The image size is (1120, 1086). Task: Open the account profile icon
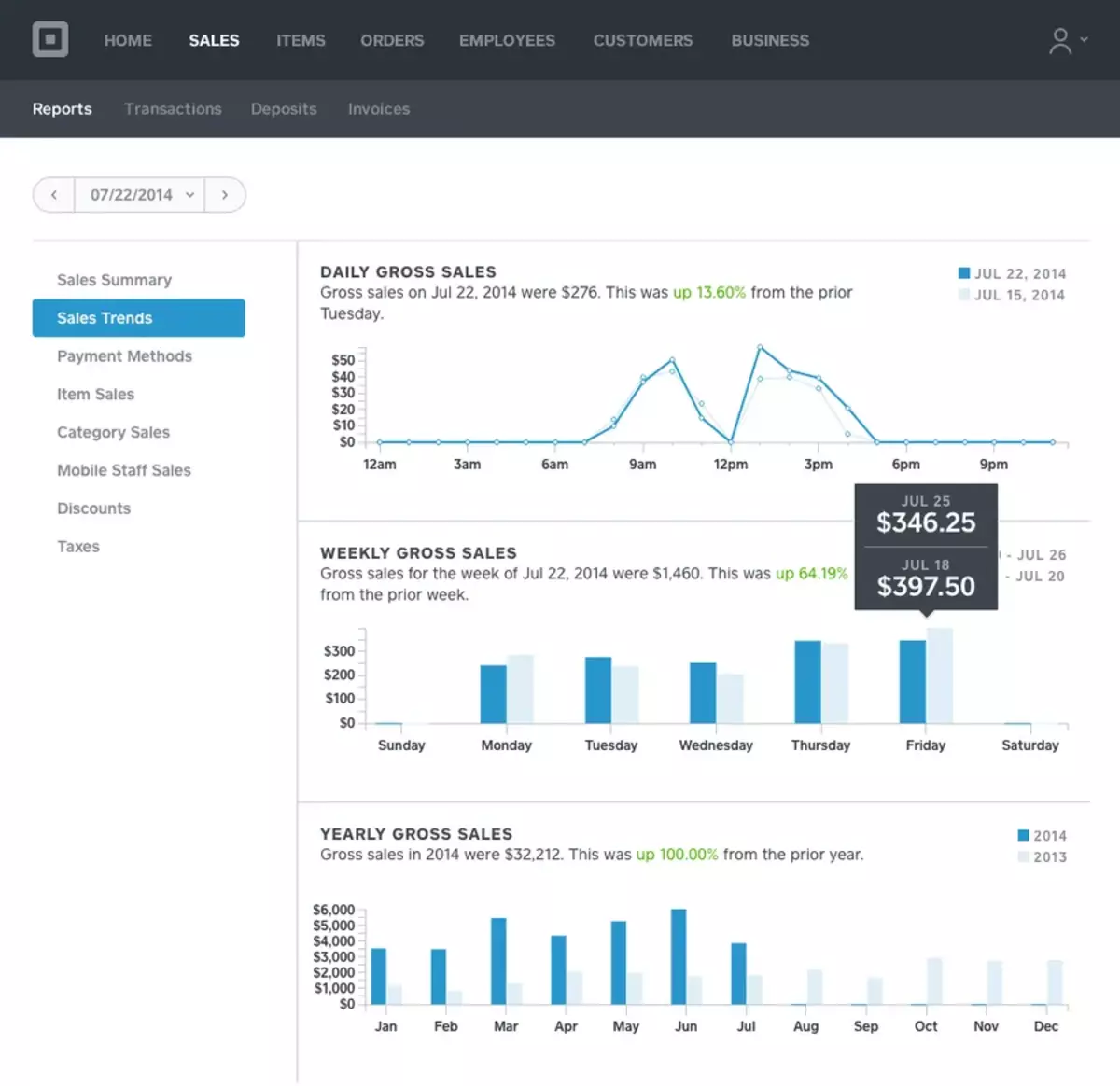[1059, 39]
